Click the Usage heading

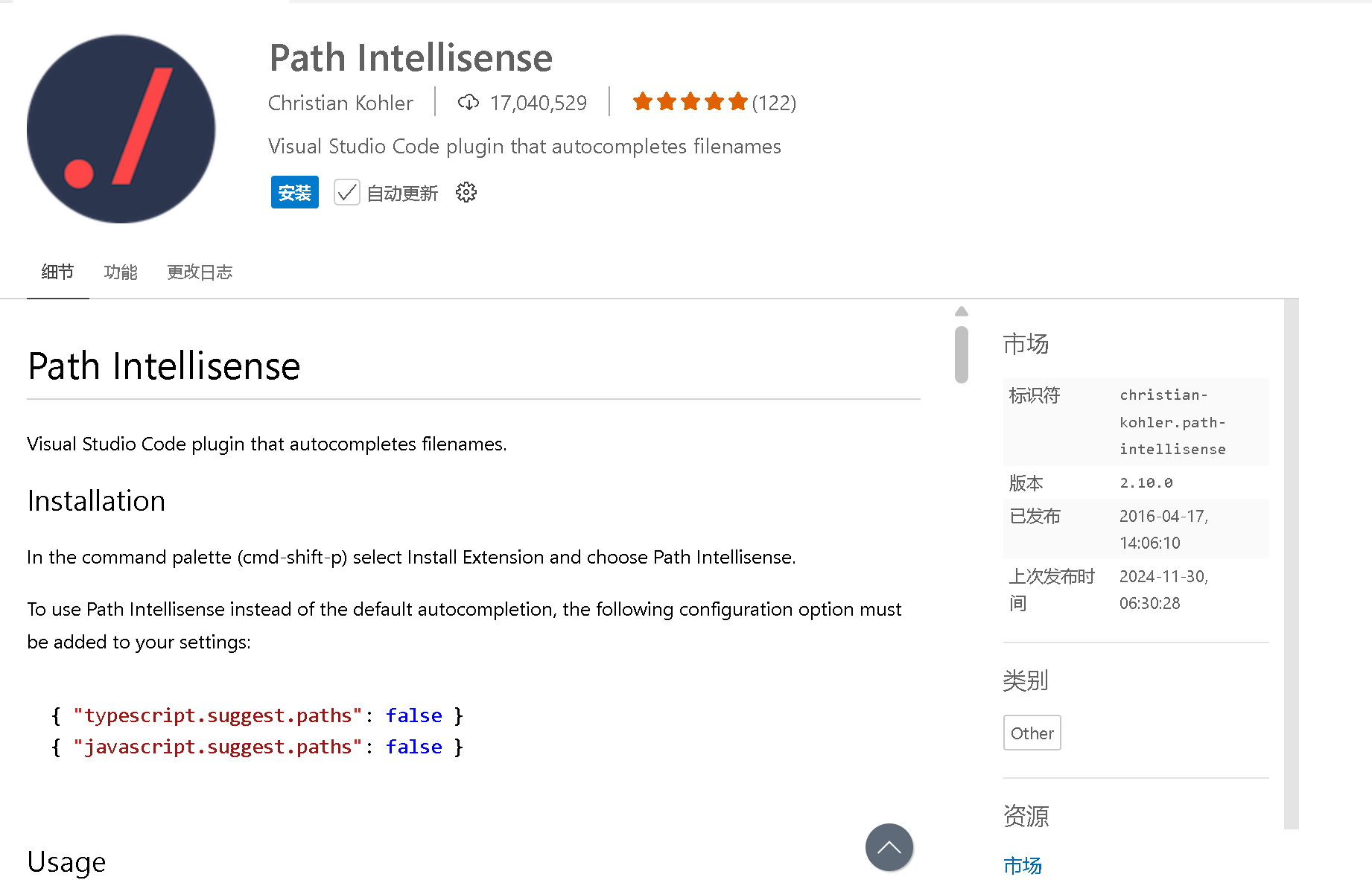coord(66,862)
